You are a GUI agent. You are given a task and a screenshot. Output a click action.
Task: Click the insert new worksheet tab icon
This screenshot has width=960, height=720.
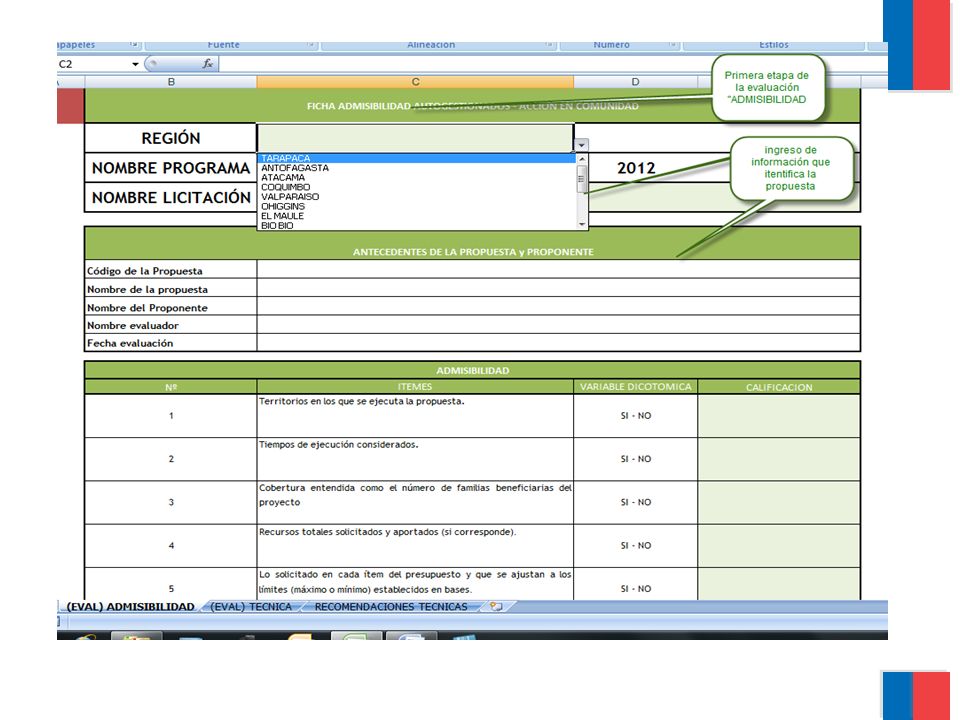495,607
